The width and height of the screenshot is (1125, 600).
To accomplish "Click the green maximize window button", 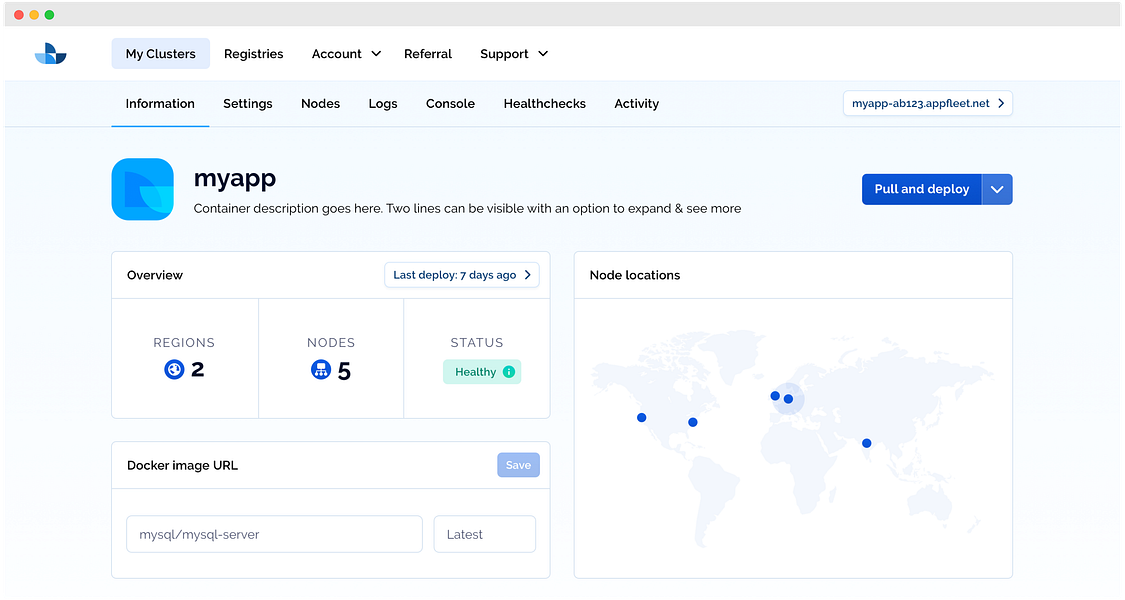I will (49, 14).
